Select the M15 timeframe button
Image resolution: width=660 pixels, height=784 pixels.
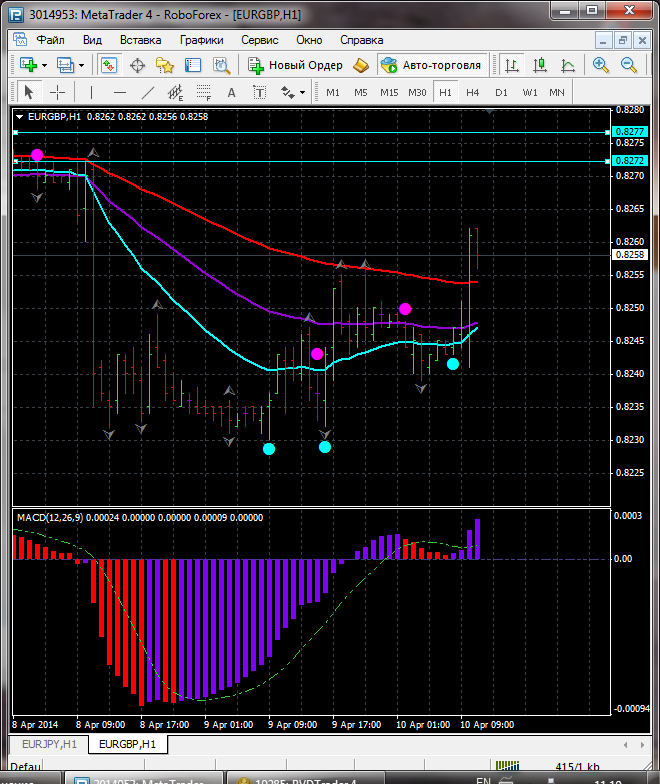coord(389,92)
